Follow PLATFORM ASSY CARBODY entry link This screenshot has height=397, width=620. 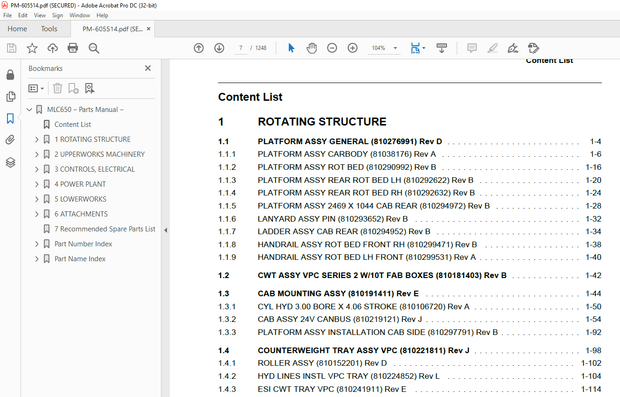(x=347, y=154)
